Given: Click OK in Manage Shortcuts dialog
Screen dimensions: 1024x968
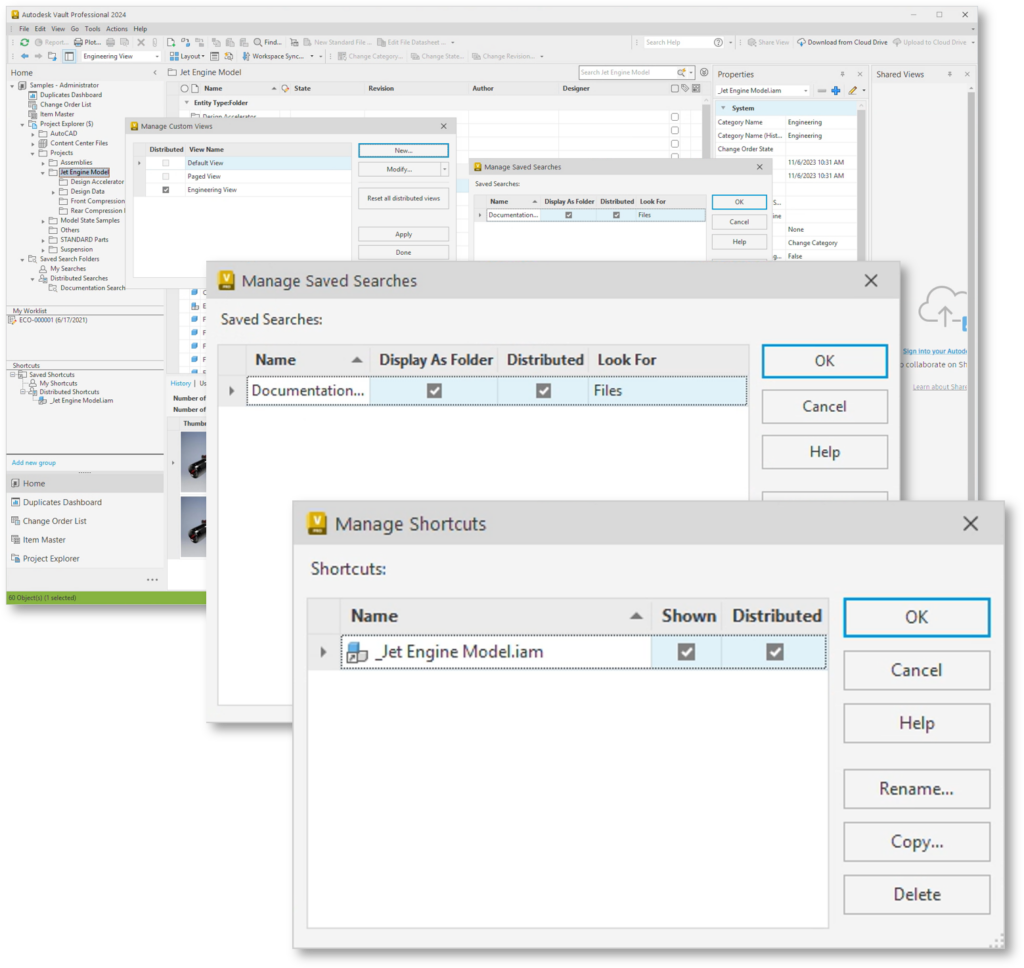Looking at the screenshot, I should [x=916, y=617].
